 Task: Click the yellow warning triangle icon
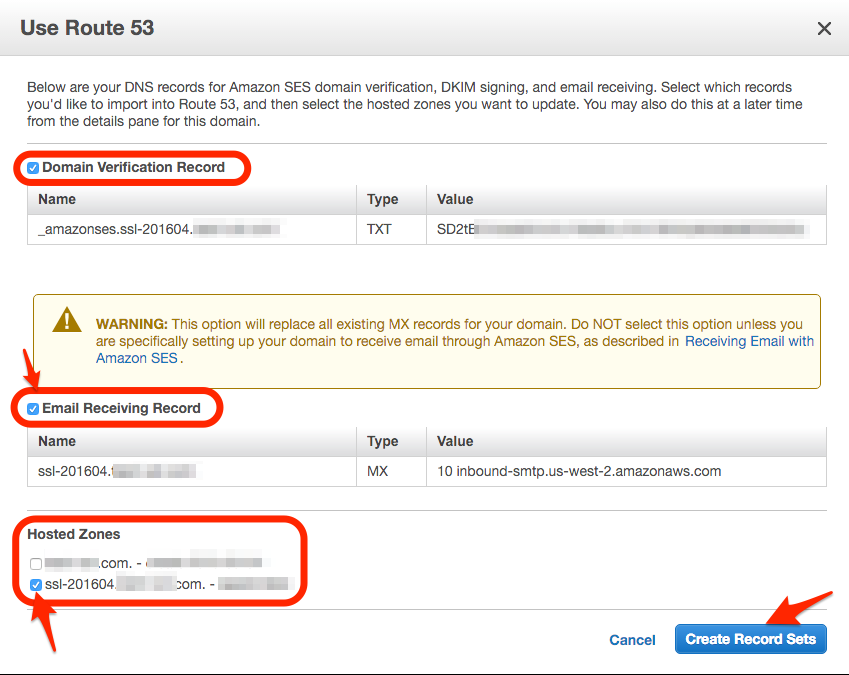[68, 320]
